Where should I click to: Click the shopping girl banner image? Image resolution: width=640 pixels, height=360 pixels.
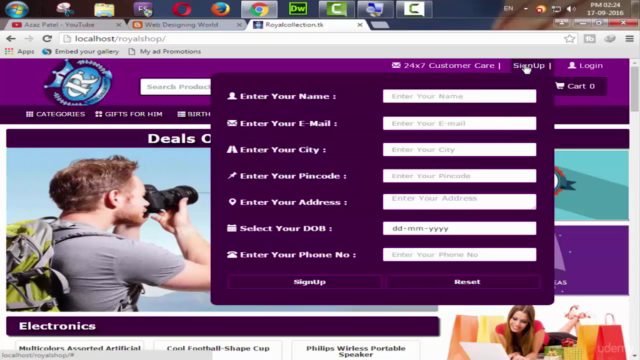coord(536,332)
